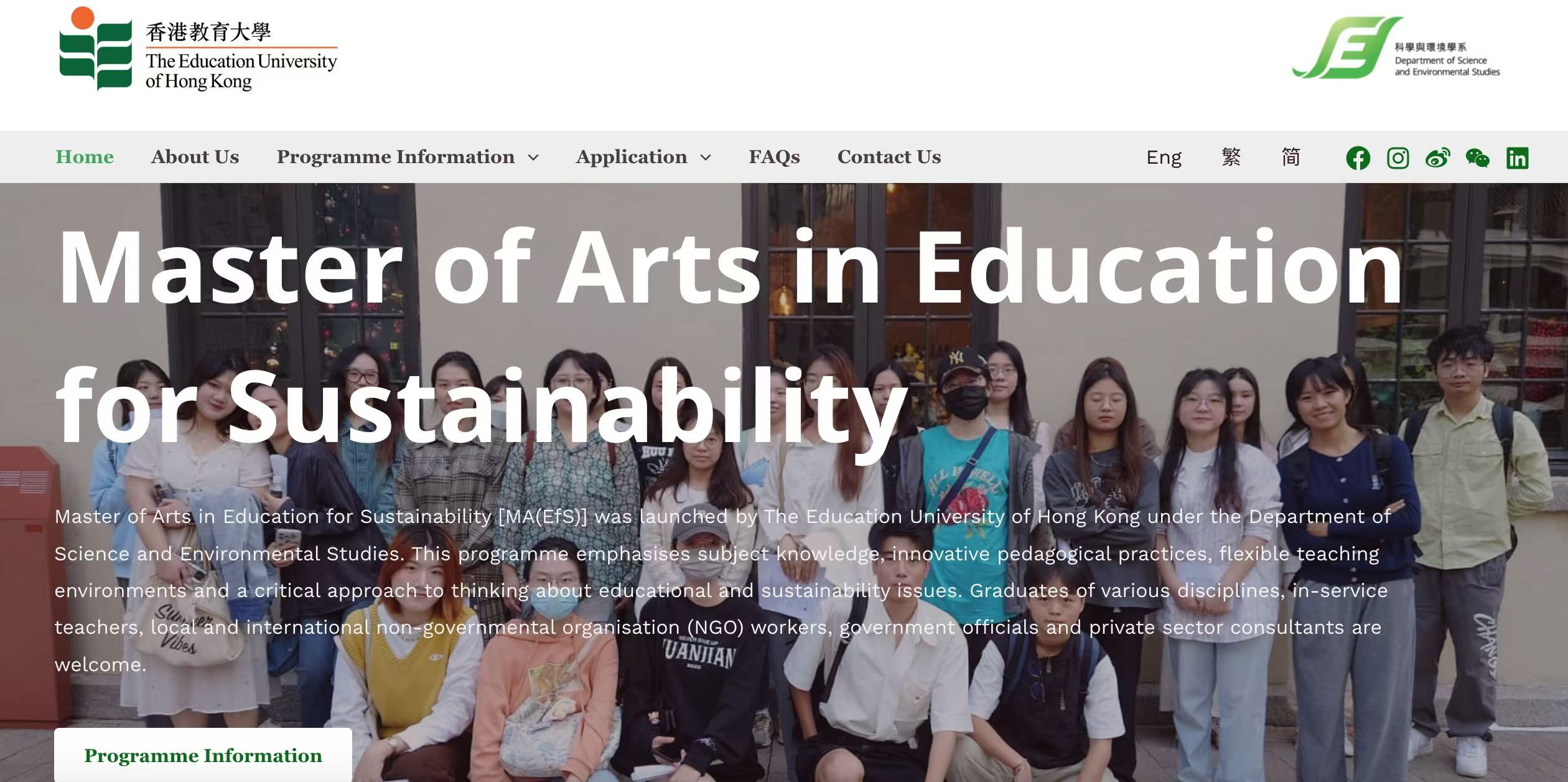Expand the Application menu chevron
The width and height of the screenshot is (1568, 782).
tap(706, 158)
